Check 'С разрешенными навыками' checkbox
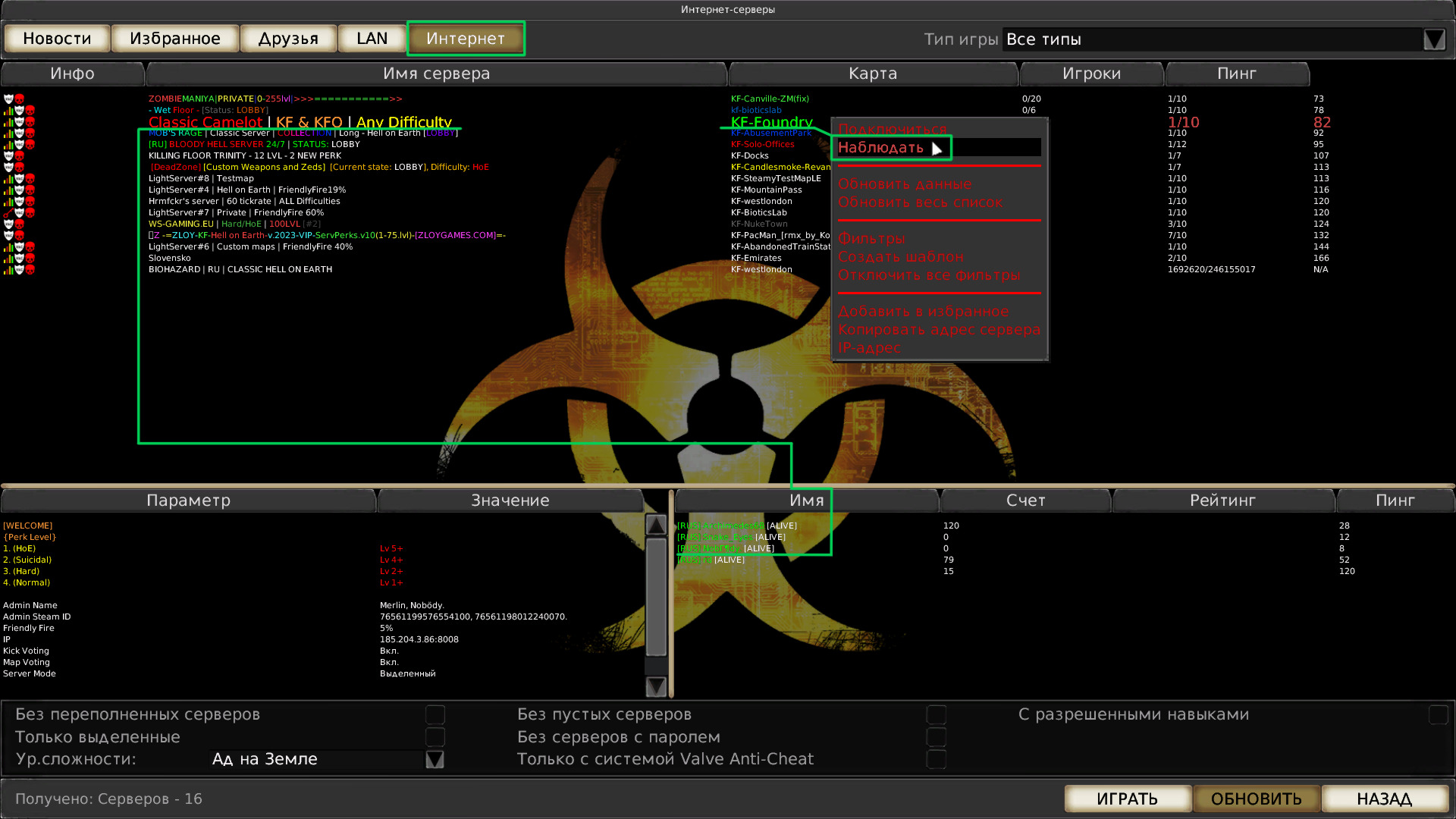Image resolution: width=1456 pixels, height=819 pixels. coord(1438,714)
